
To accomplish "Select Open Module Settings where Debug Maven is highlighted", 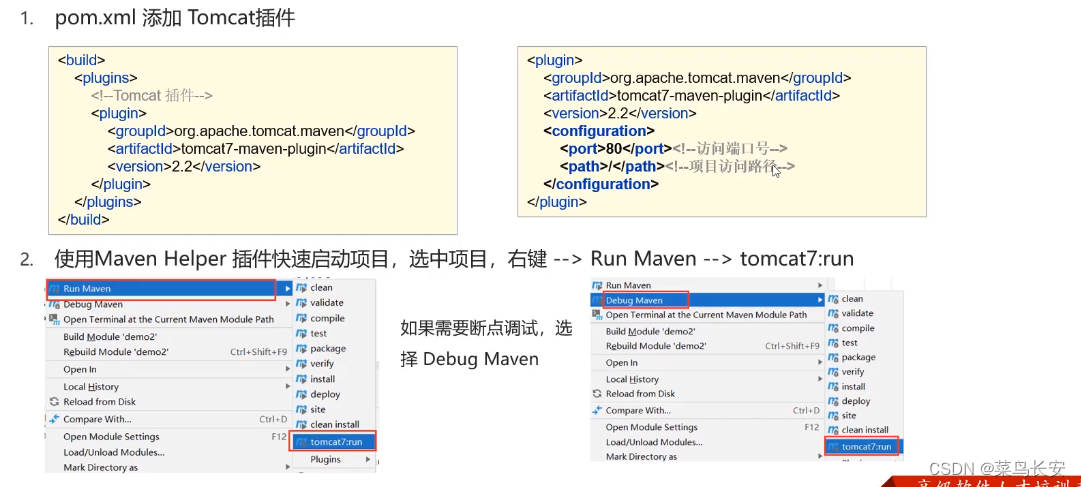I will tap(651, 427).
